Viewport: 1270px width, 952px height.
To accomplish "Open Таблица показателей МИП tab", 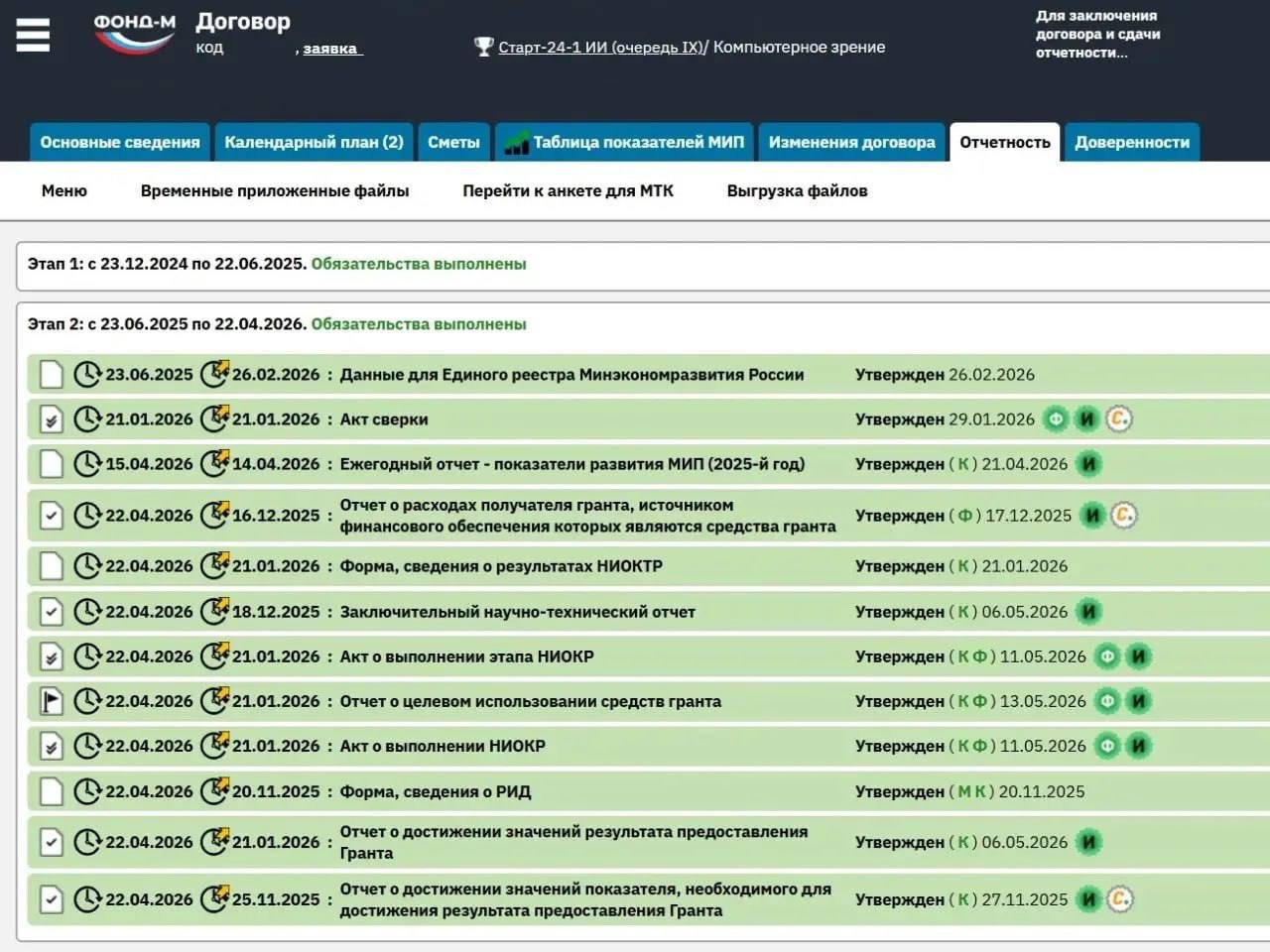I will (x=624, y=143).
